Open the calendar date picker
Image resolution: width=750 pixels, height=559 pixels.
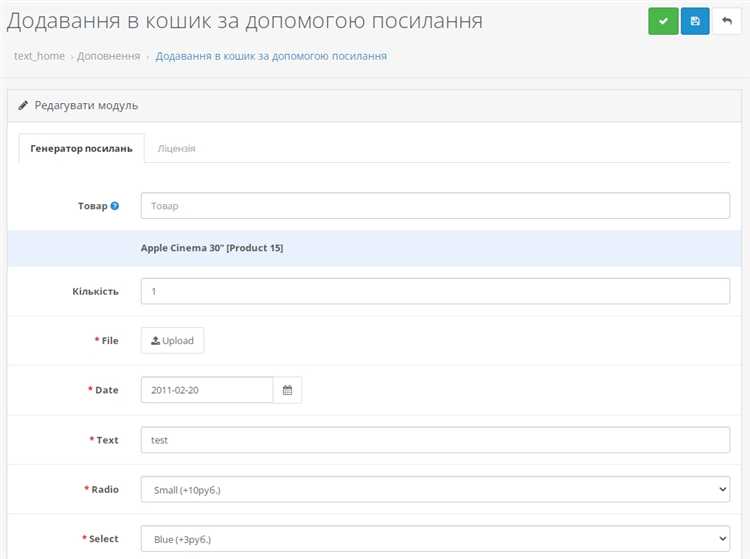(287, 390)
